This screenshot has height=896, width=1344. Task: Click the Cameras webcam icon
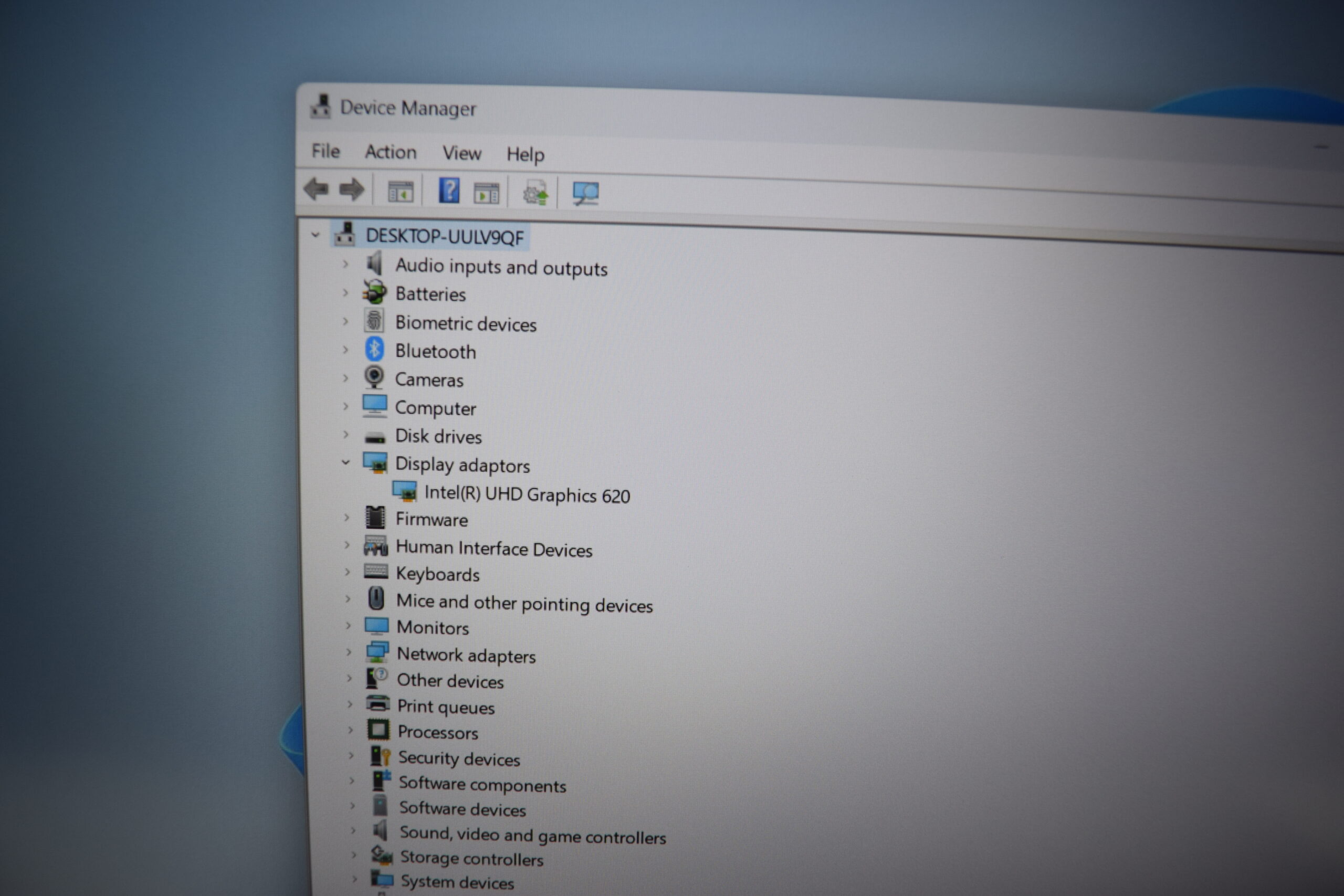tap(374, 377)
